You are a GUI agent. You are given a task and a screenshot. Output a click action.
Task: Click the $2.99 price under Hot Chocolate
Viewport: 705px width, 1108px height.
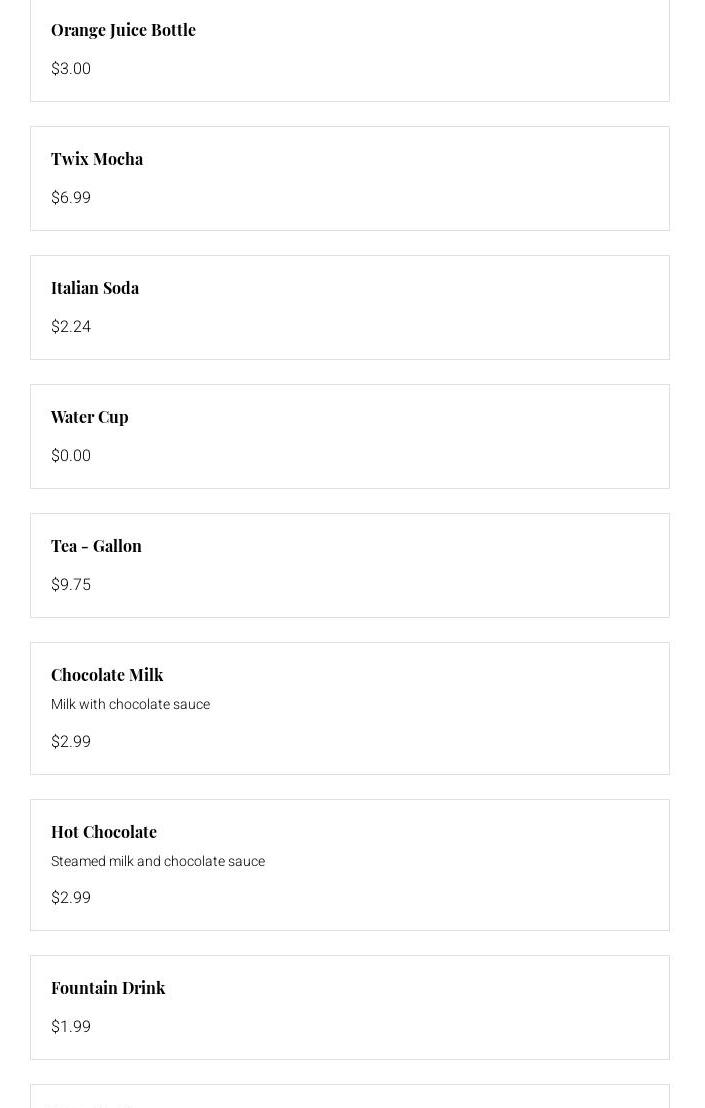71,898
